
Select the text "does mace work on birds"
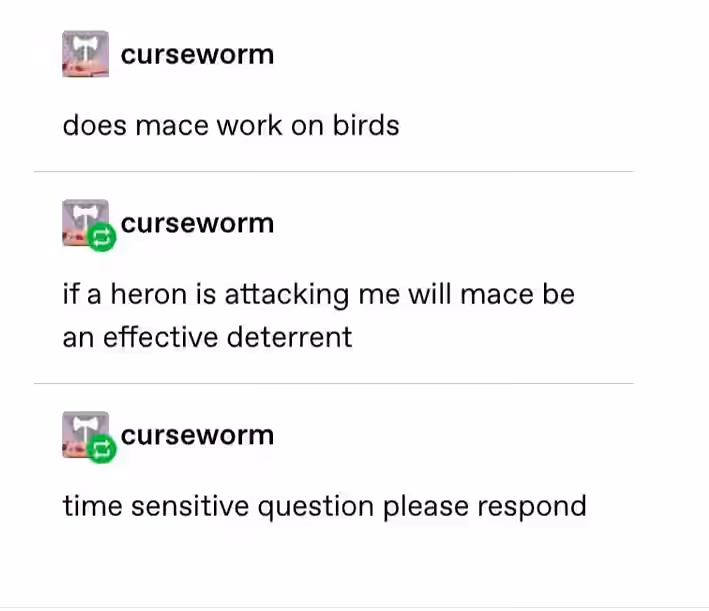[x=231, y=125]
